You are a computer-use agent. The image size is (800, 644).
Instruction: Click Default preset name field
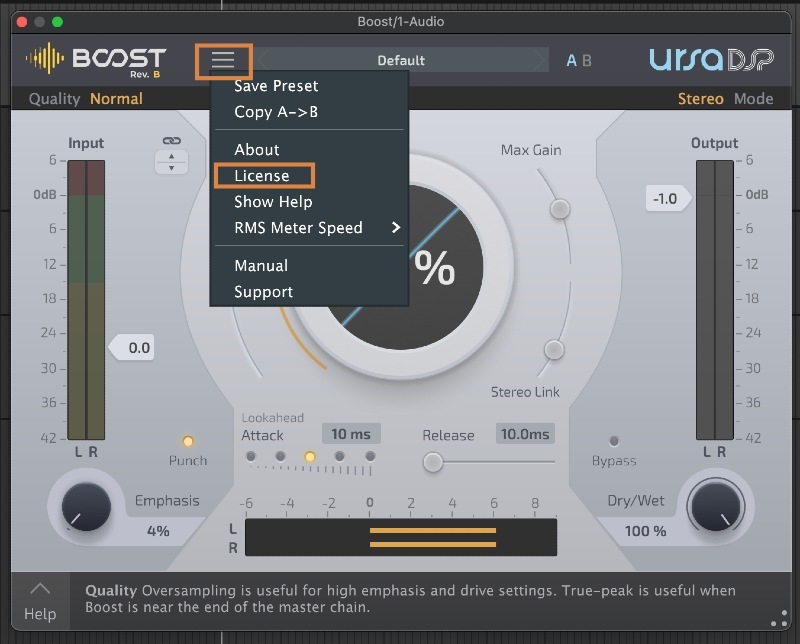pos(401,60)
